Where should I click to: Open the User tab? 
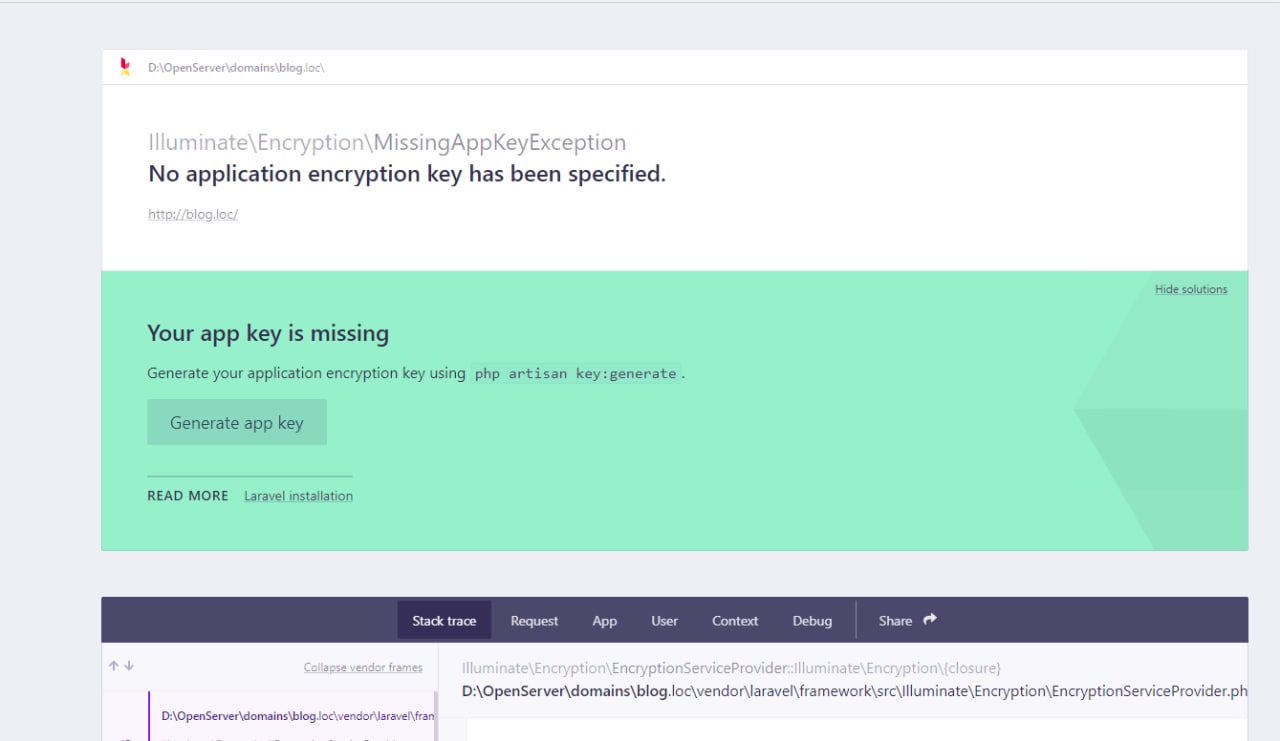pyautogui.click(x=664, y=621)
